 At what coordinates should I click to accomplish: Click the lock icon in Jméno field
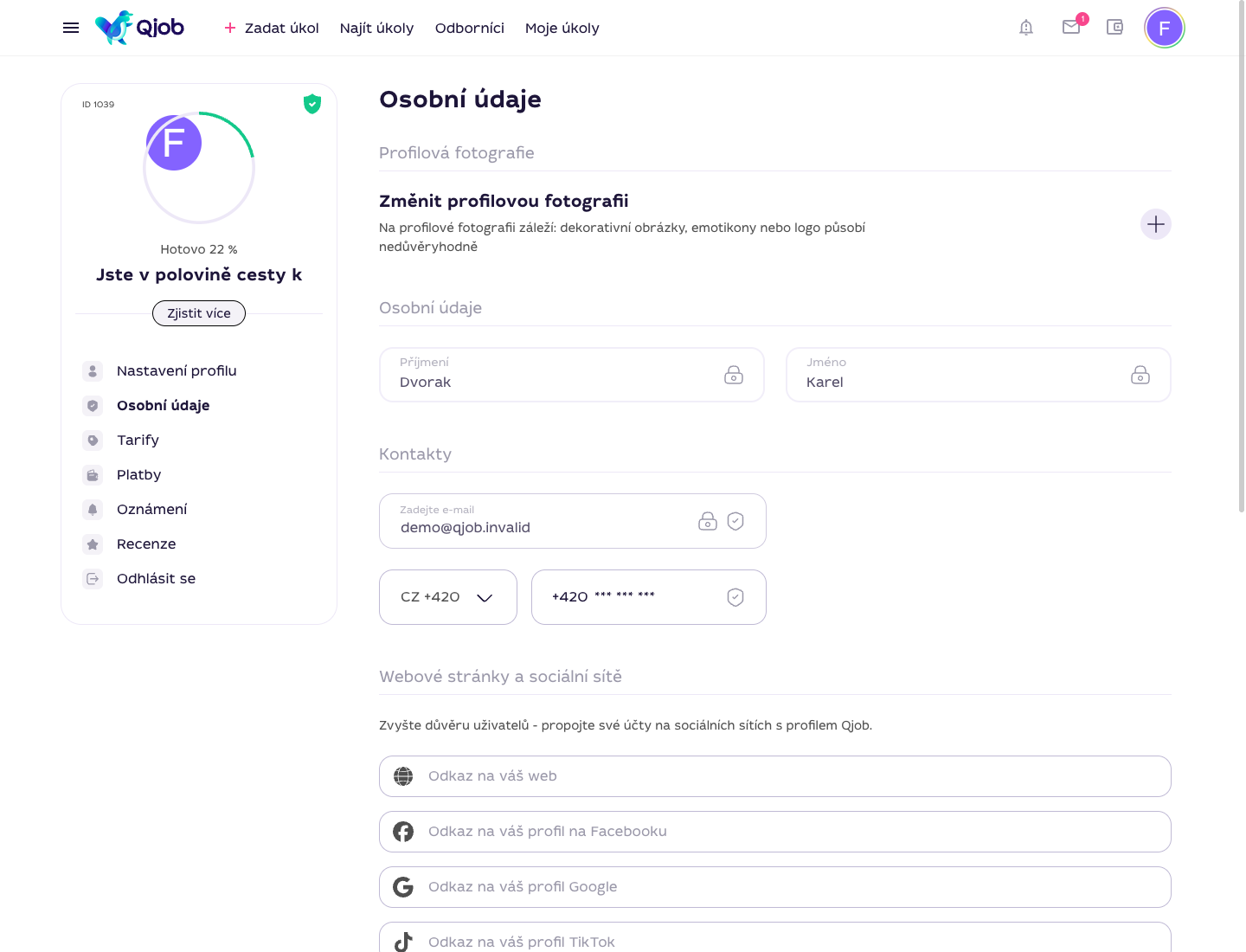1140,375
